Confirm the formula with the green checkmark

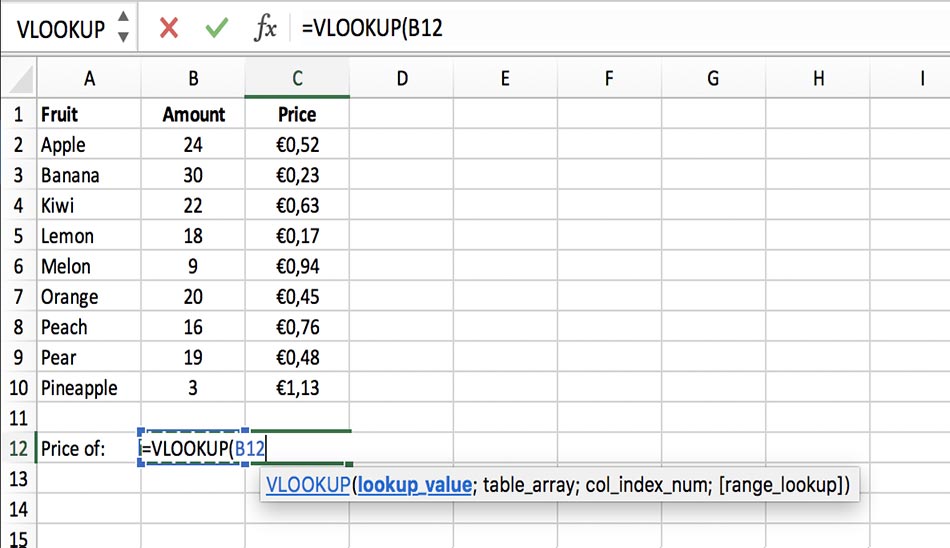(x=216, y=28)
